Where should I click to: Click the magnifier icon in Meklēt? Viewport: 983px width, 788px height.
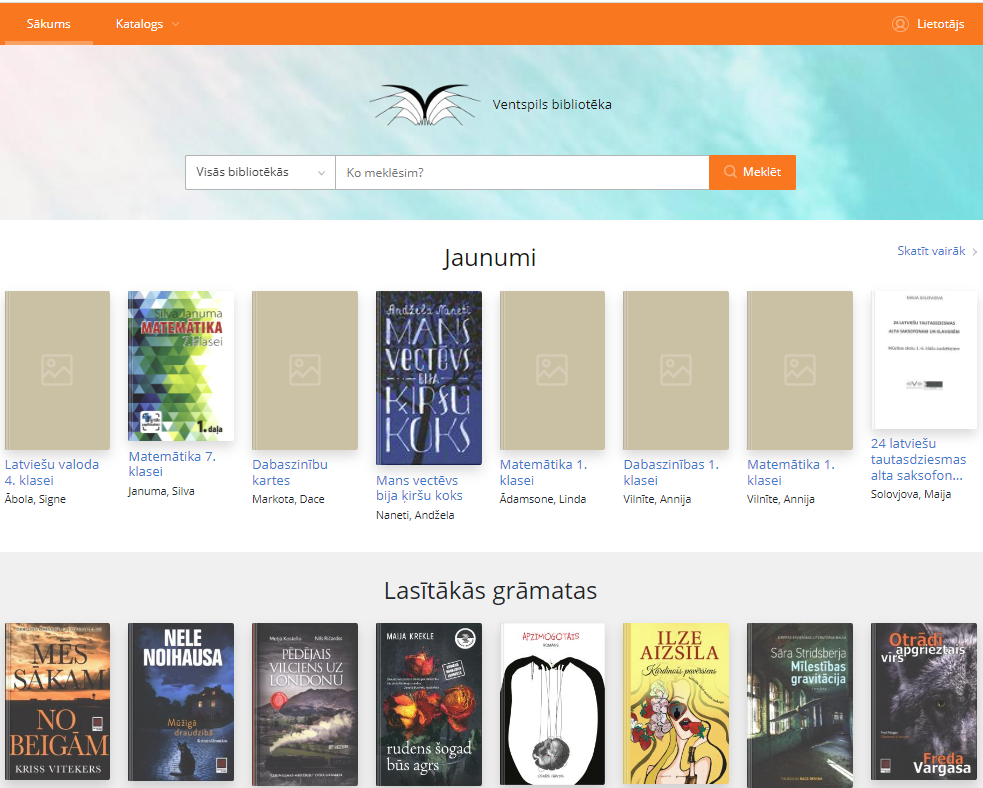pos(730,172)
